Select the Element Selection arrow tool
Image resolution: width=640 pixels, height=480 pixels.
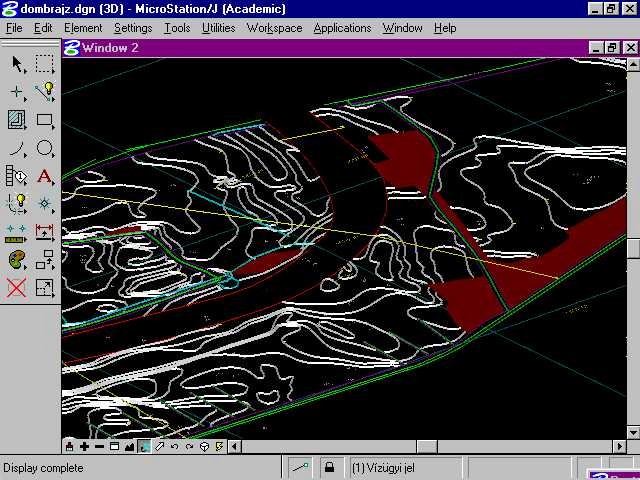pos(17,64)
